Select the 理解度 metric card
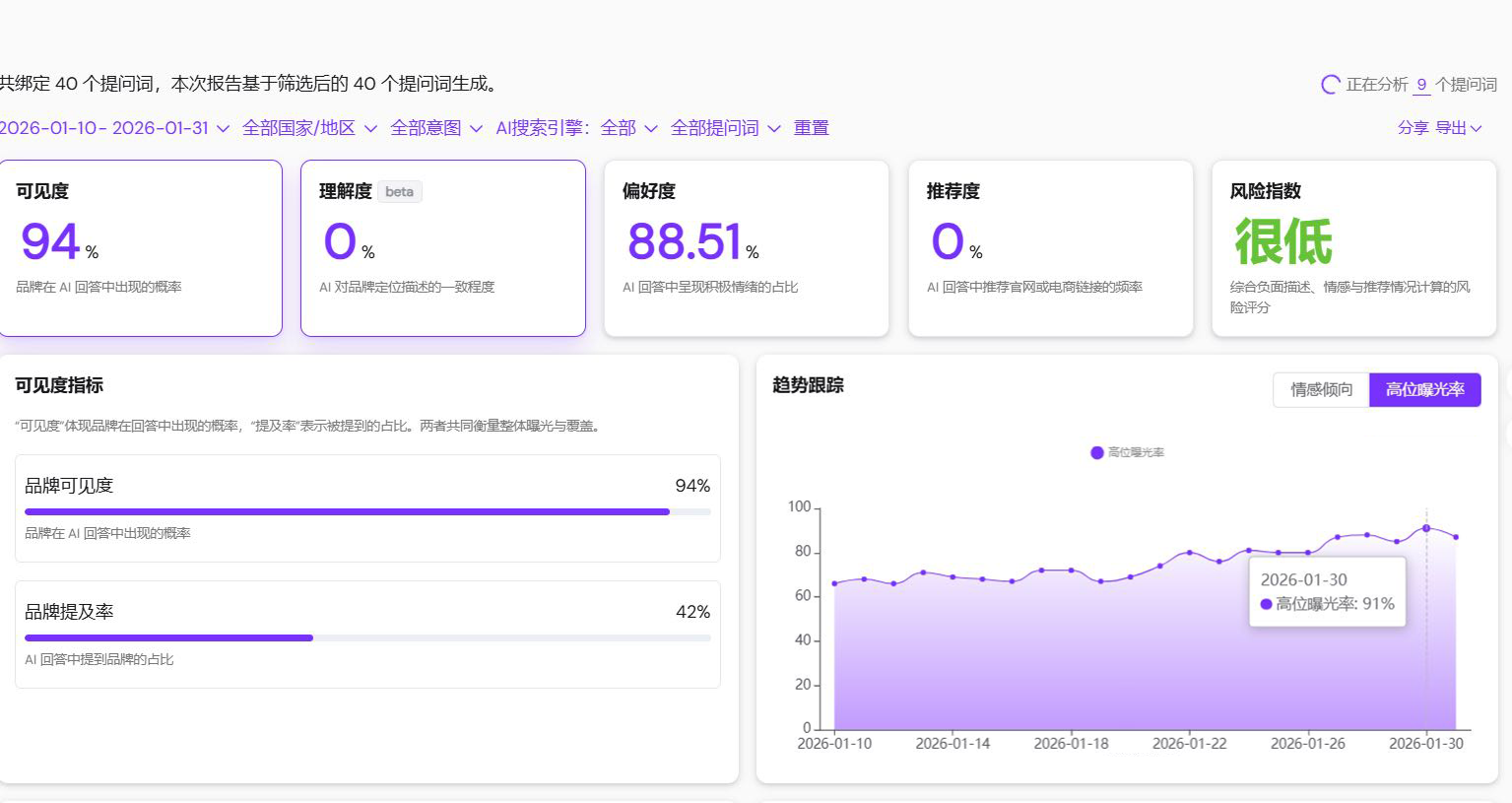Image resolution: width=1512 pixels, height=803 pixels. click(x=442, y=248)
